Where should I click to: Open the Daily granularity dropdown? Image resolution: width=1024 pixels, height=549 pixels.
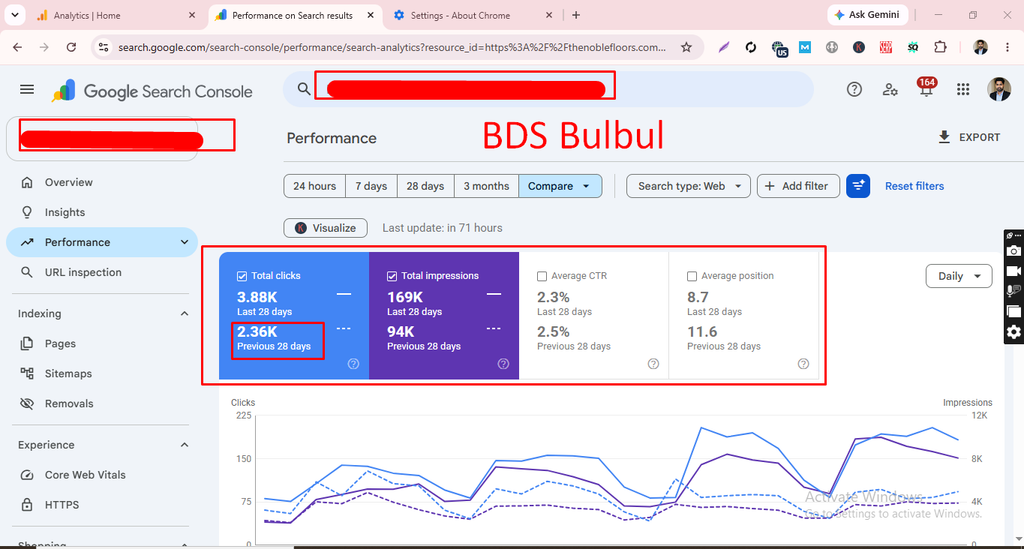point(959,276)
